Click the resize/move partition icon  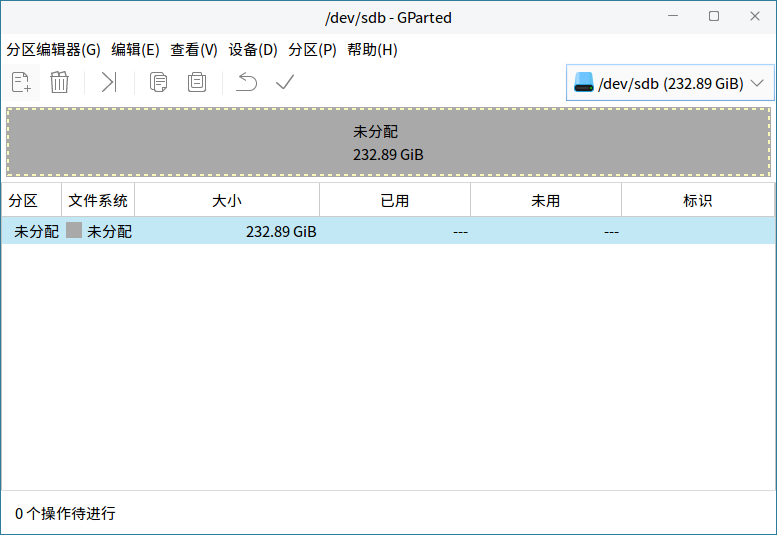coord(109,83)
